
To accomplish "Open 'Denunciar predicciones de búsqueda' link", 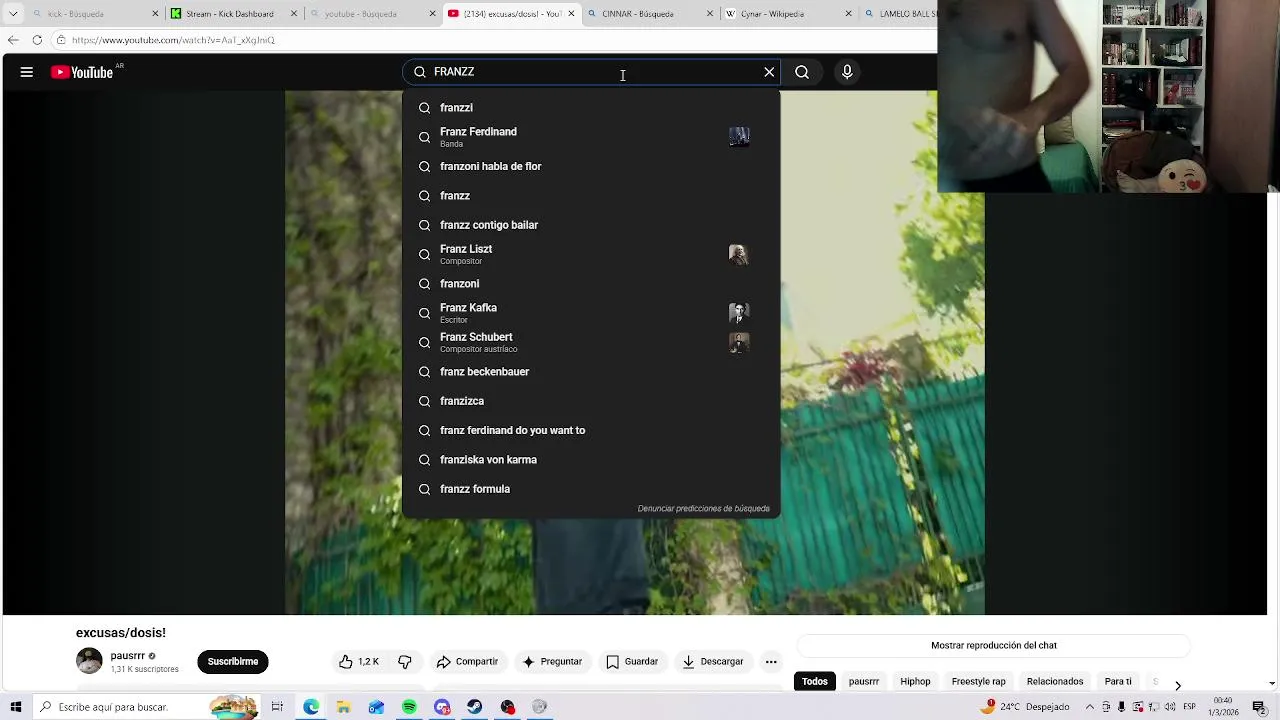I will [x=704, y=509].
